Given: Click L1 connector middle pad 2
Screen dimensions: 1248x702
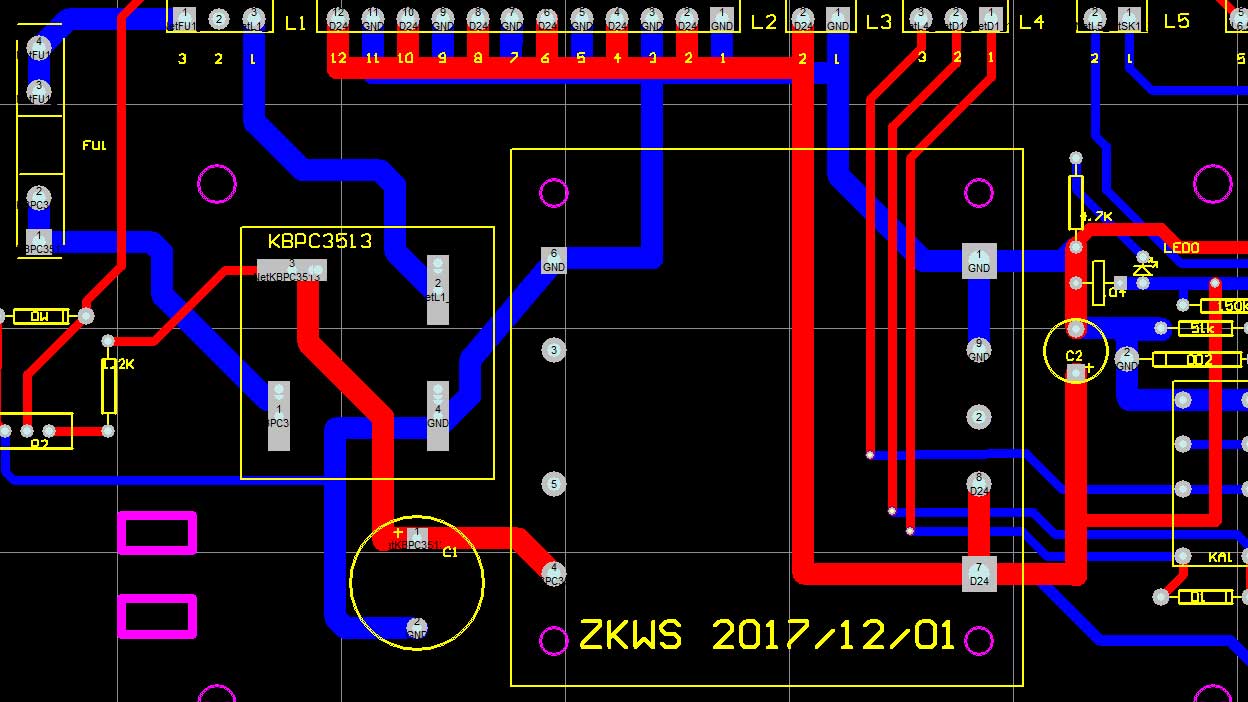Looking at the screenshot, I should 219,19.
